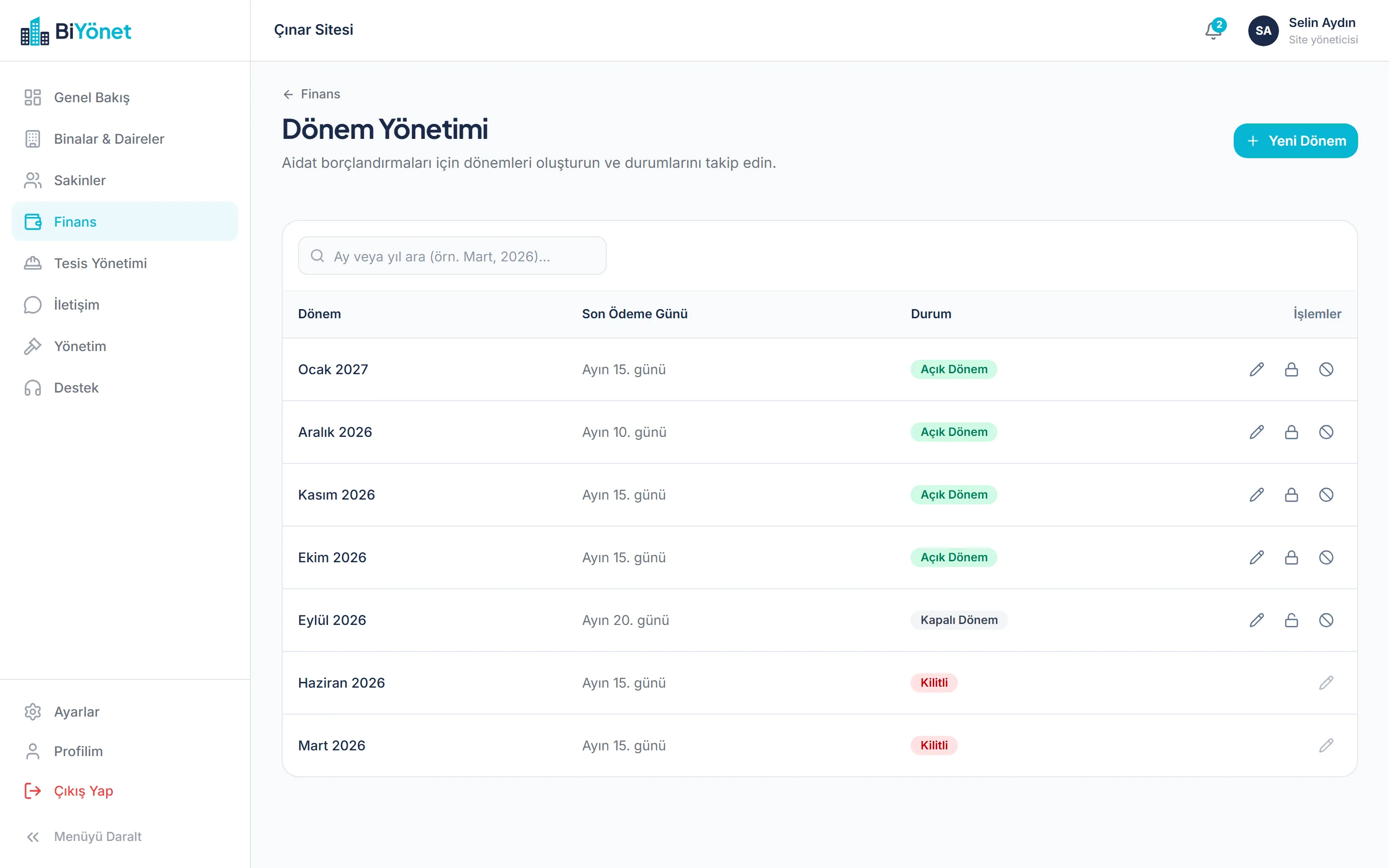Screen dimensions: 1389x868
Task: Lock the Ocak 2027 period
Action: tap(1292, 369)
